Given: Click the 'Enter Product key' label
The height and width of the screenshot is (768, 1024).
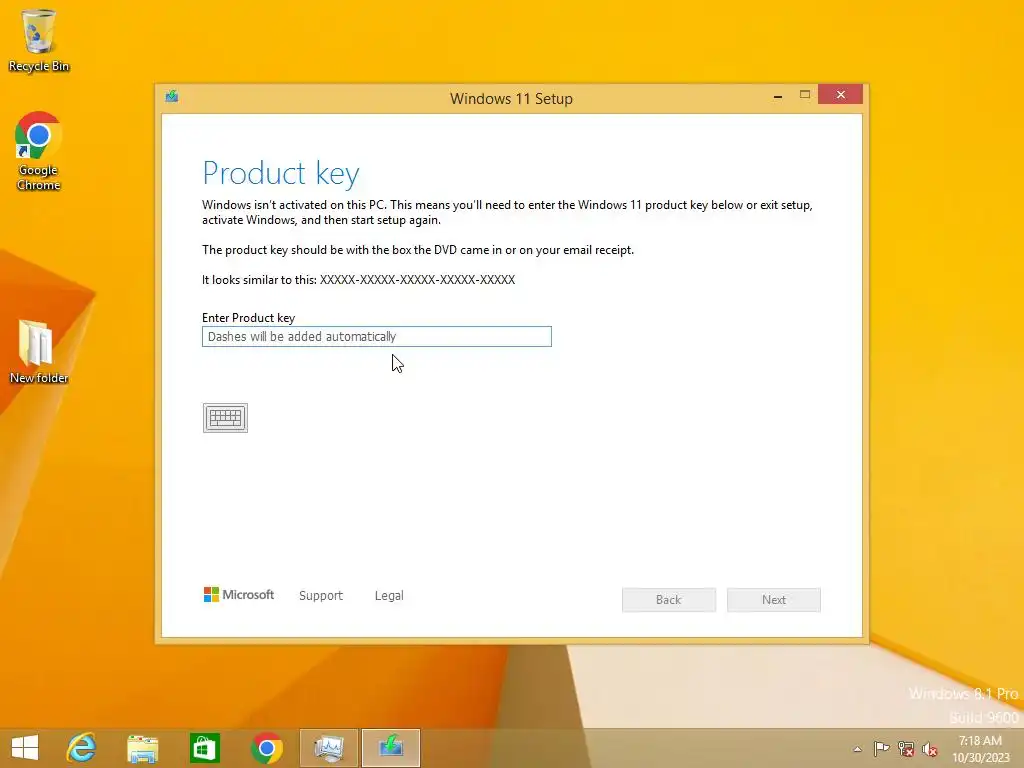Looking at the screenshot, I should [x=248, y=318].
